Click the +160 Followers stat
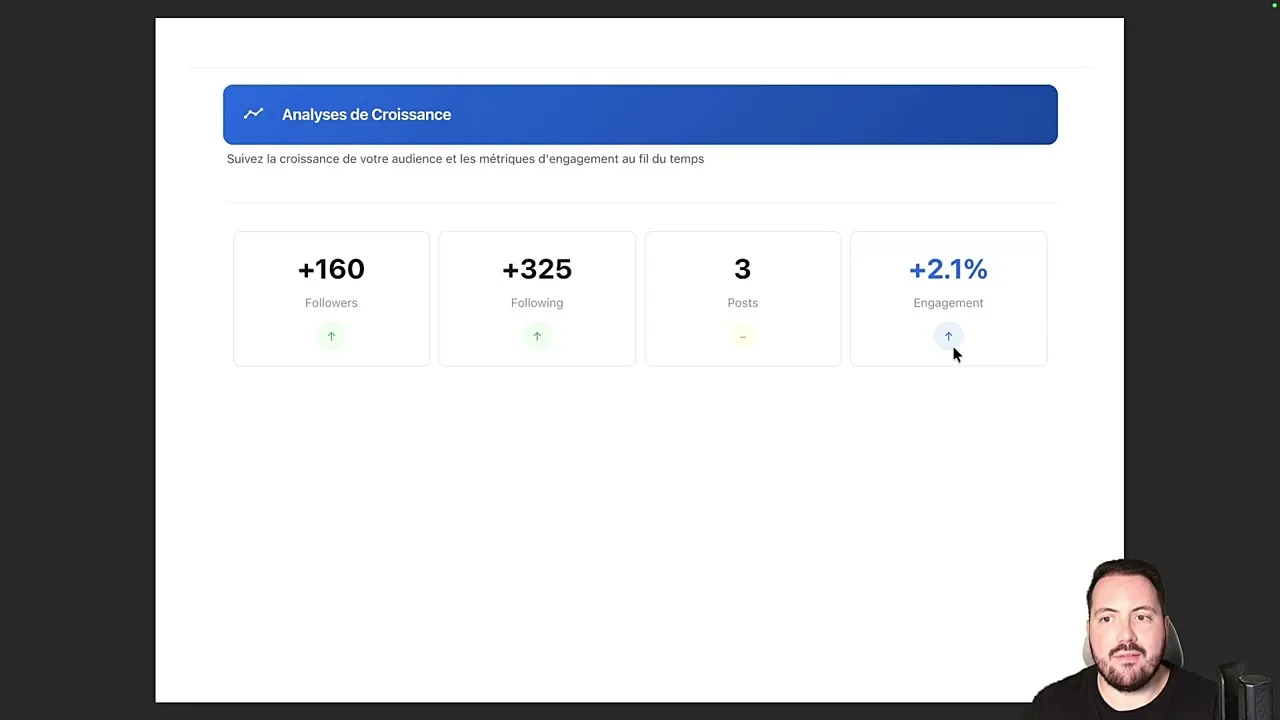 pyautogui.click(x=331, y=269)
